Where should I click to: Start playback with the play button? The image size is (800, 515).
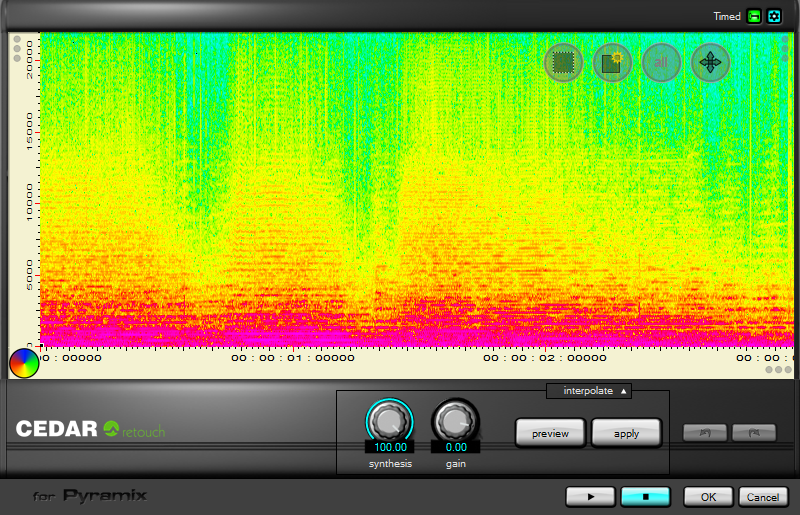pyautogui.click(x=590, y=496)
